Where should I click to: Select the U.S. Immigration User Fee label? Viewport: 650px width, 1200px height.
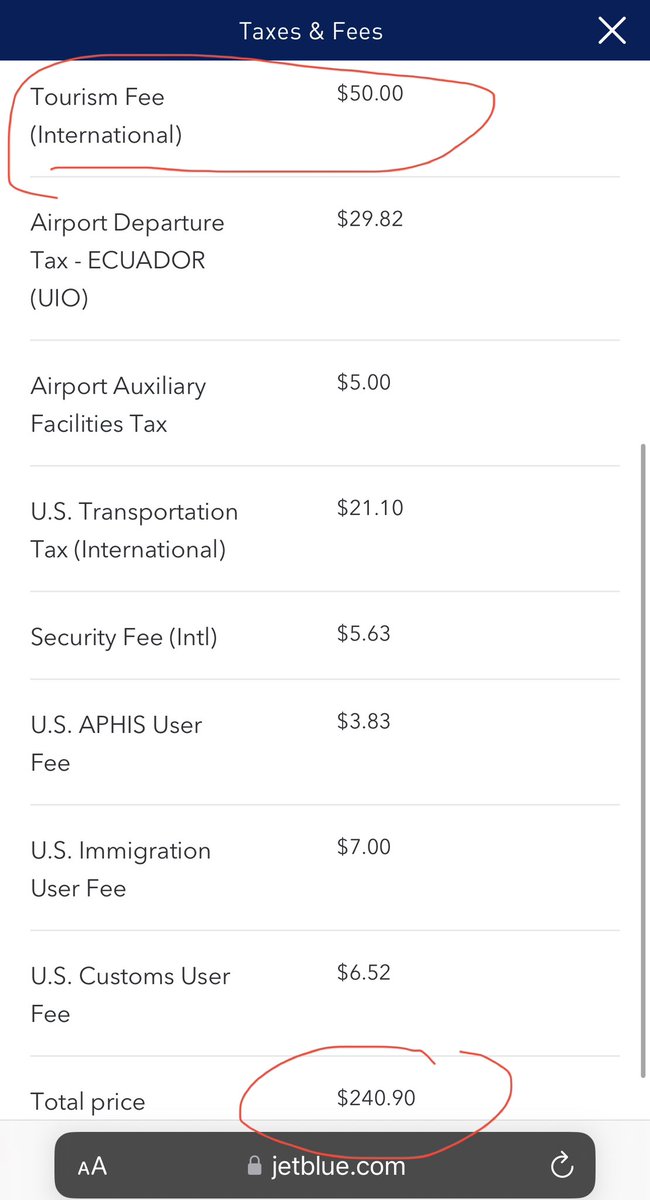tap(121, 869)
